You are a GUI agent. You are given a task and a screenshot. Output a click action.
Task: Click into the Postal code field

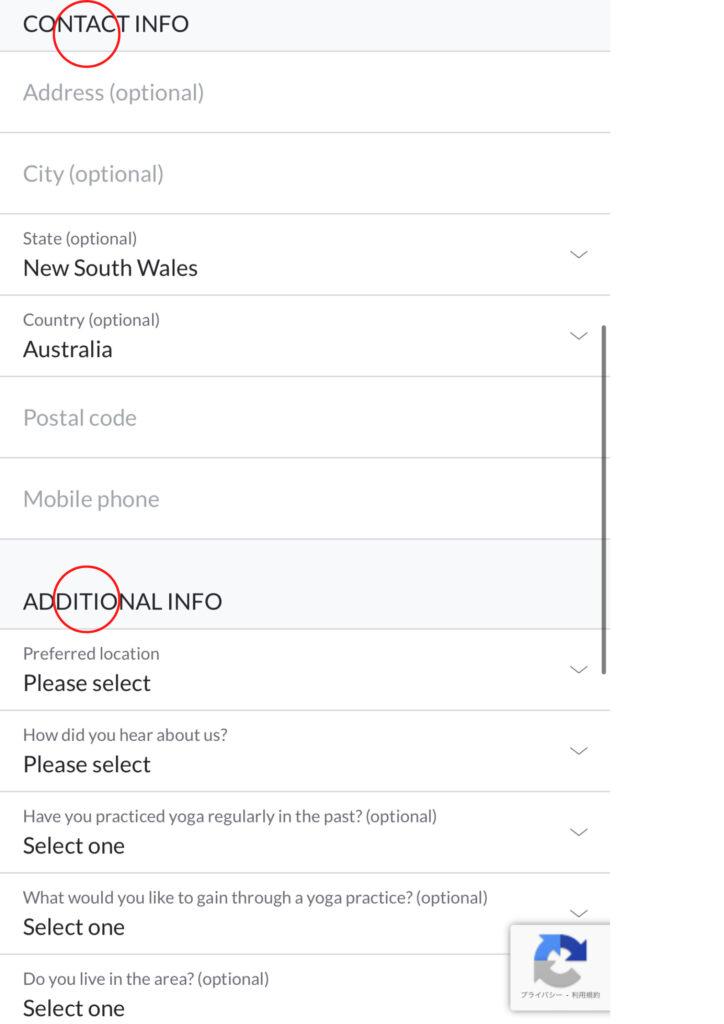(300, 418)
